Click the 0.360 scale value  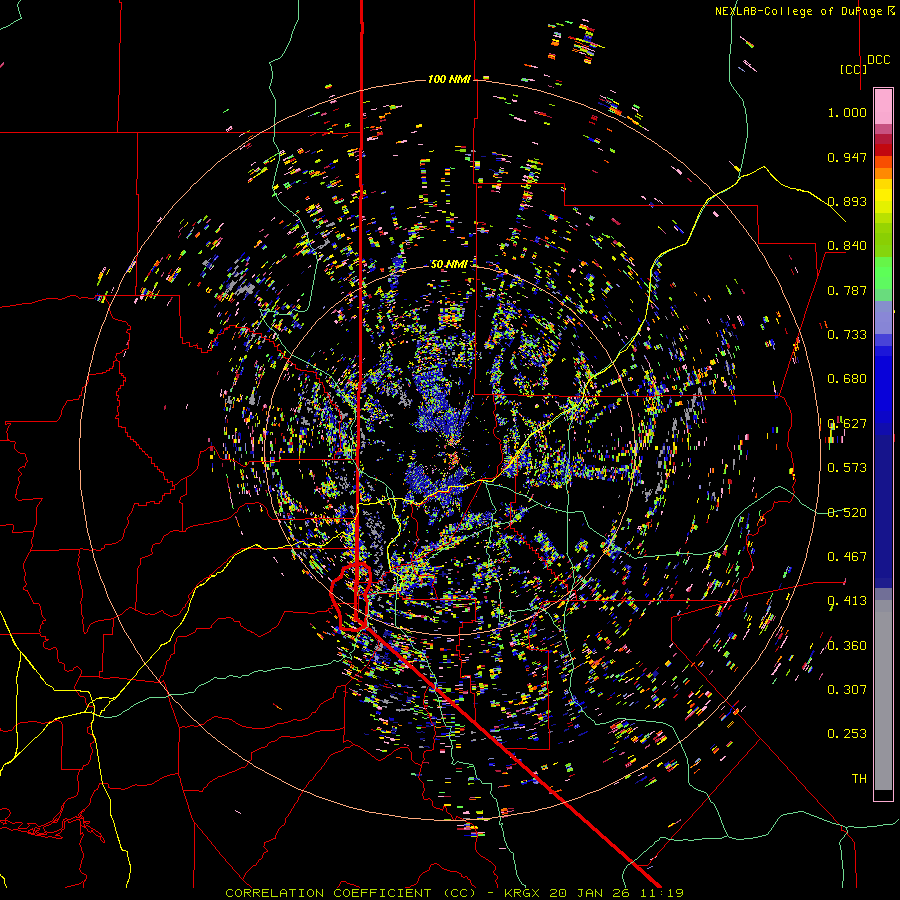[847, 646]
